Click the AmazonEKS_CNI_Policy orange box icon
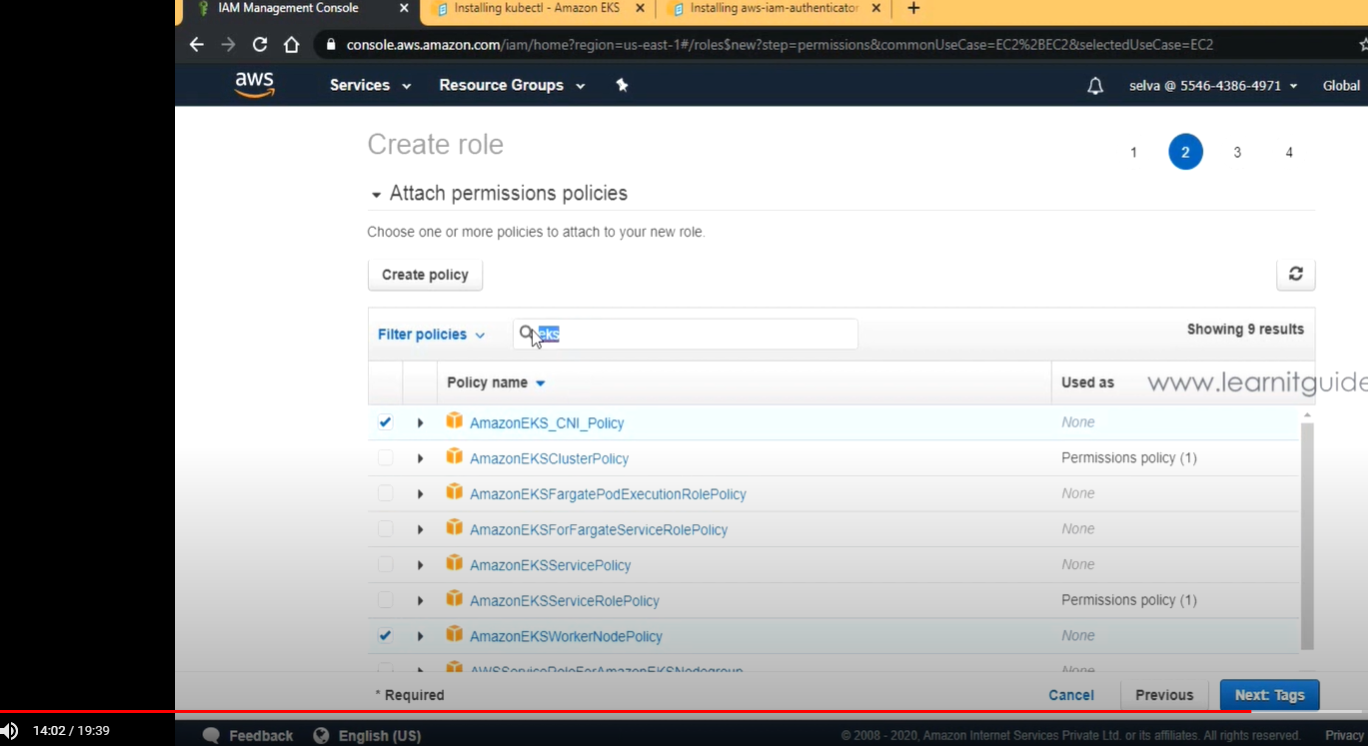Image resolution: width=1368 pixels, height=746 pixels. (454, 421)
